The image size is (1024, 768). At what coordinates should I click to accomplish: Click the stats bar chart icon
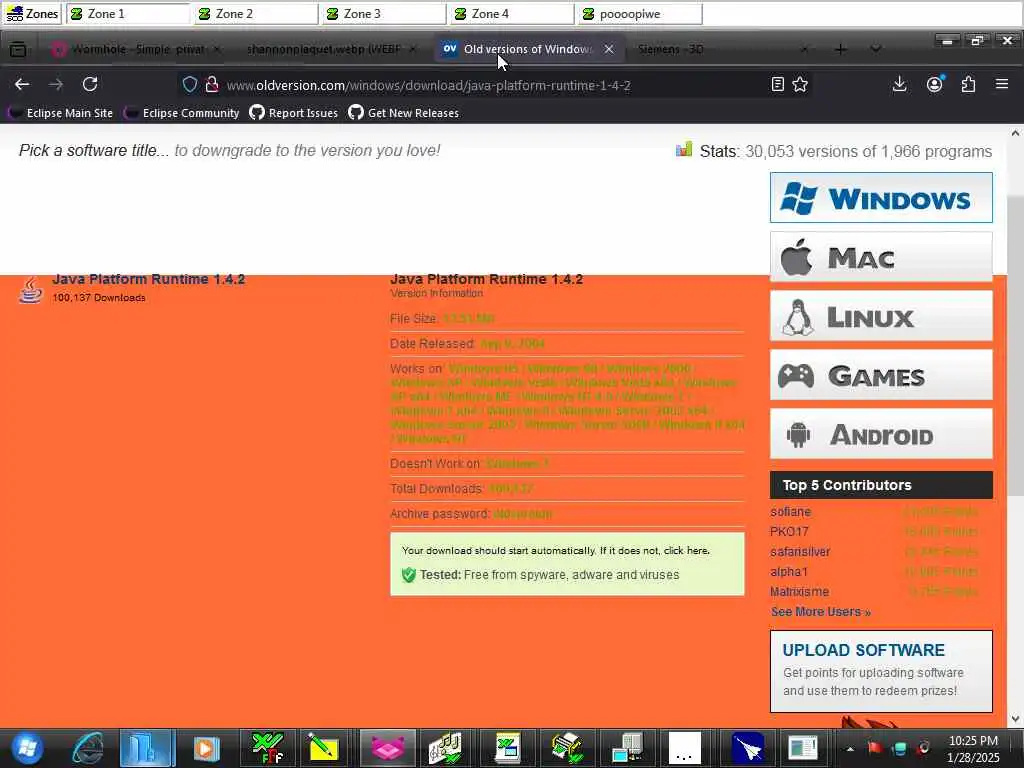coord(684,150)
